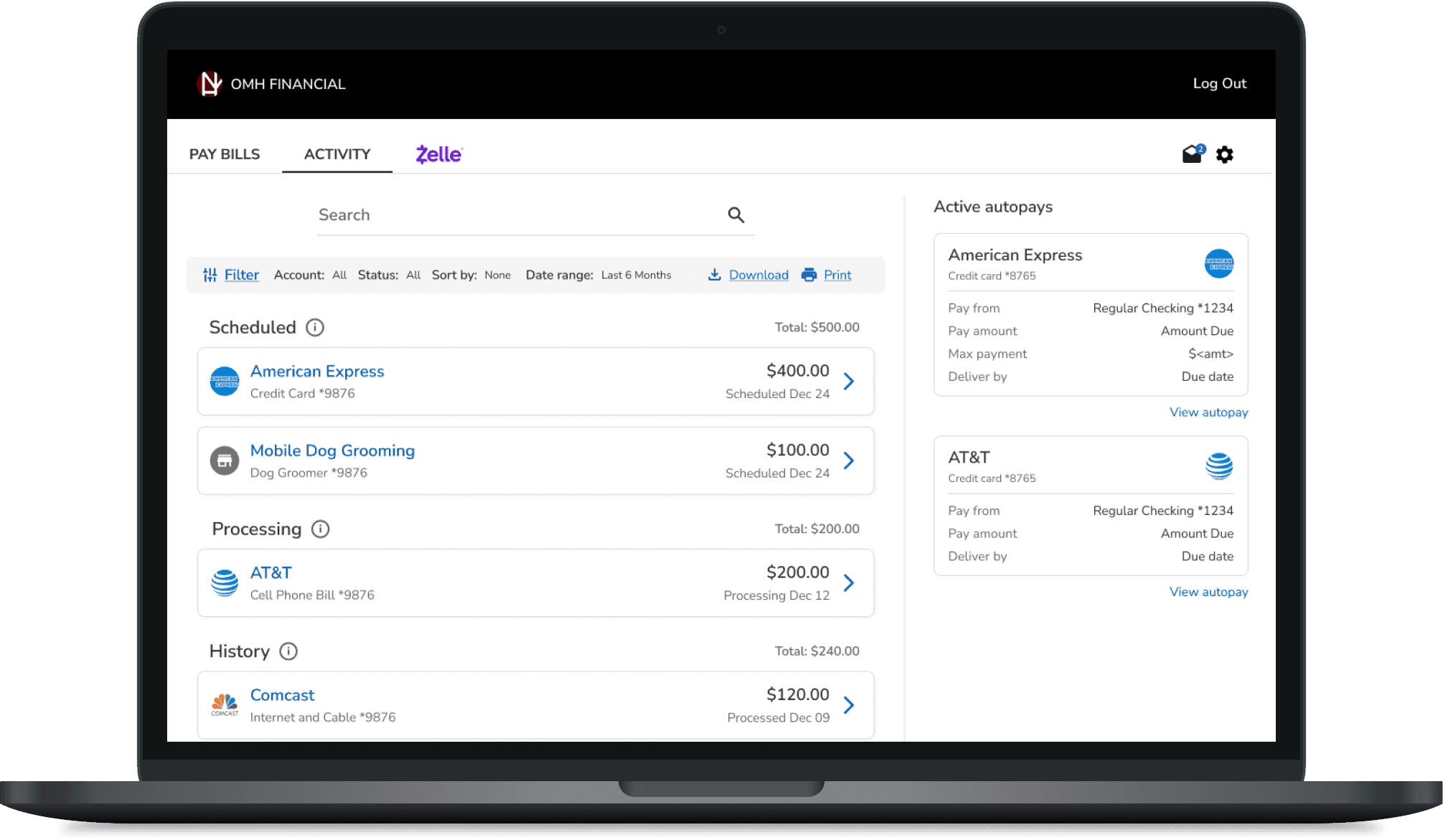Open settings gear icon
1443x840 pixels.
(1224, 155)
